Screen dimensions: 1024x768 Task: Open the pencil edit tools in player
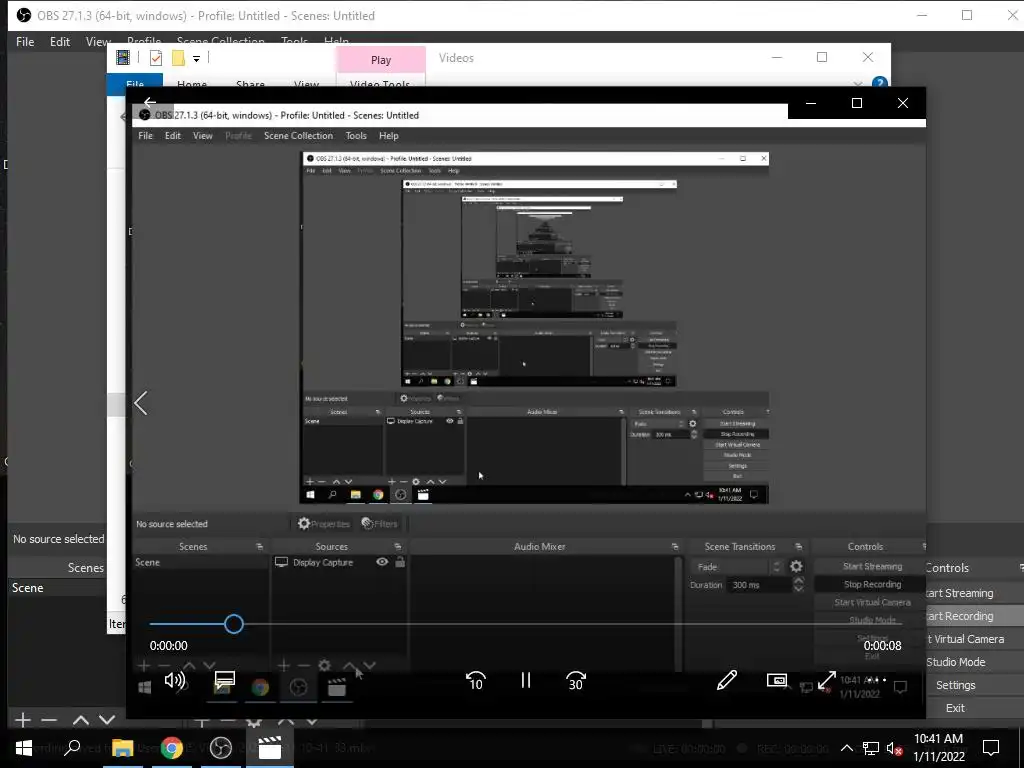coord(726,680)
